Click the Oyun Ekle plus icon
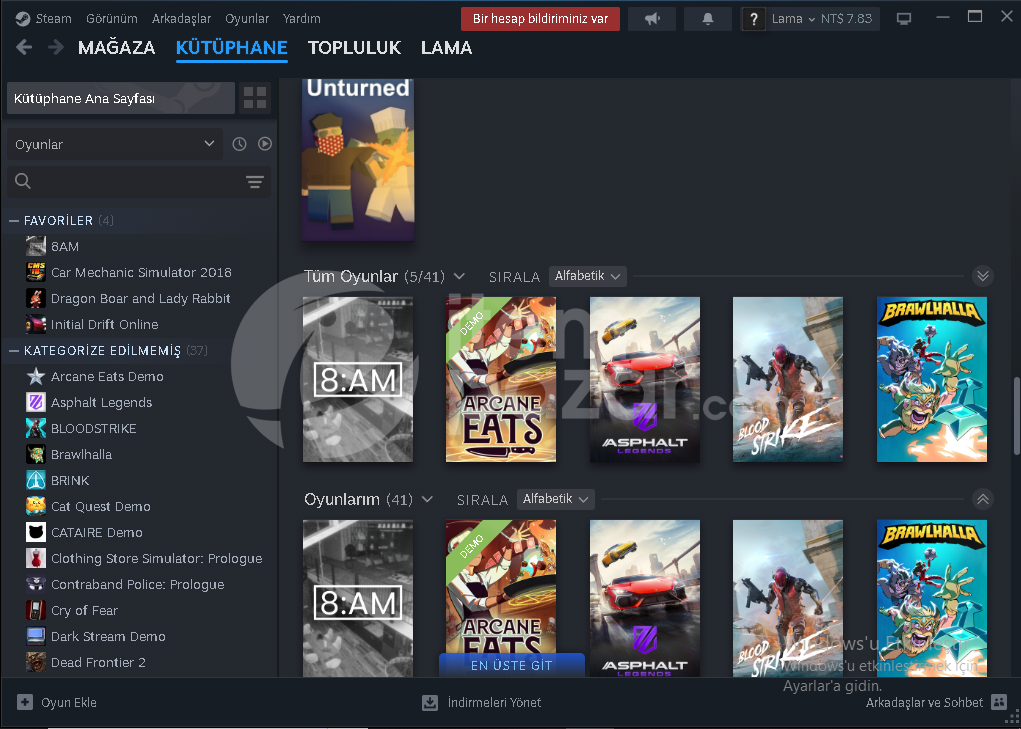This screenshot has height=729, width=1021. tap(25, 702)
